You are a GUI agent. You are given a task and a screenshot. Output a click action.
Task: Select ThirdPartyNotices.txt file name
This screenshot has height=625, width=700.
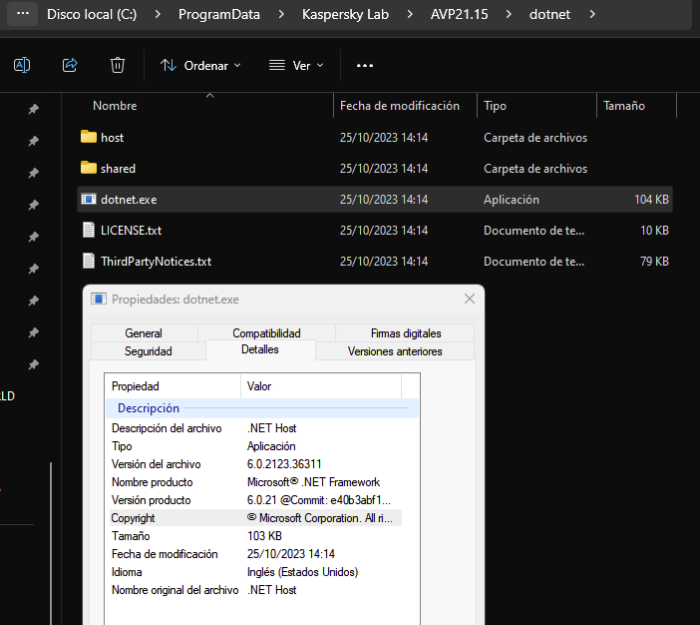156,261
